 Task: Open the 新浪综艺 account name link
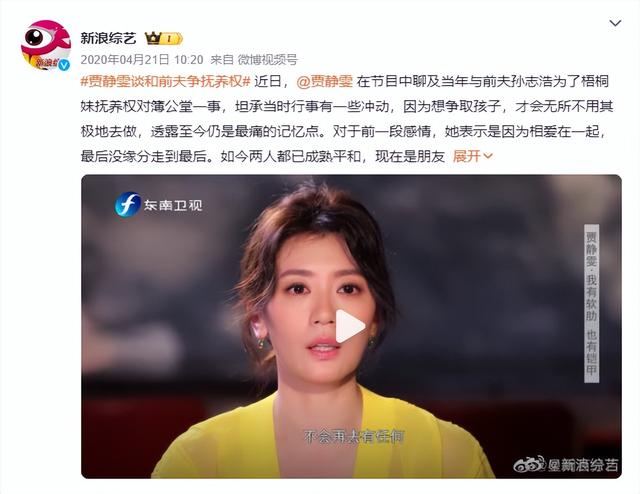[108, 38]
